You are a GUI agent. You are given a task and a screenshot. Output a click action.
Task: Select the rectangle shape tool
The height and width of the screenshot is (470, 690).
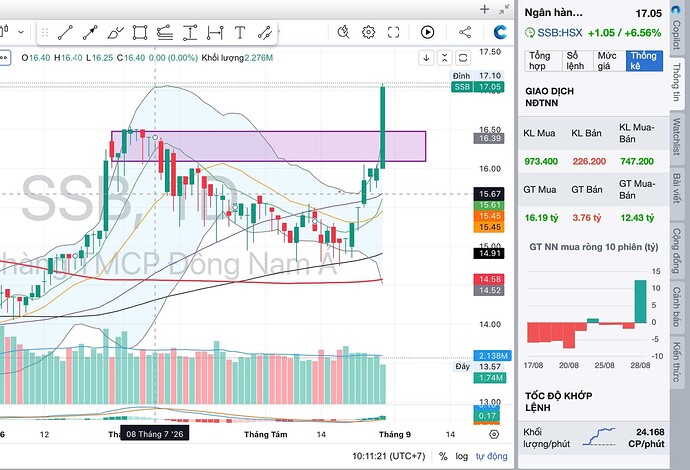click(x=140, y=33)
